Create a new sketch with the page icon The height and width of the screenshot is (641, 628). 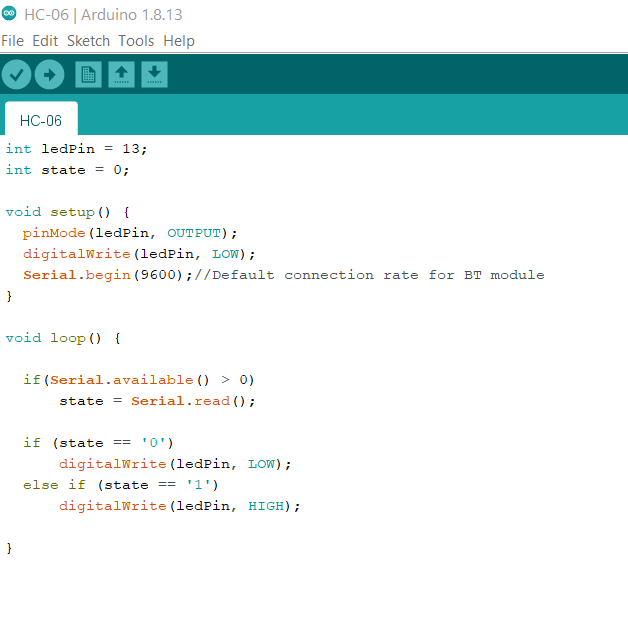point(88,74)
